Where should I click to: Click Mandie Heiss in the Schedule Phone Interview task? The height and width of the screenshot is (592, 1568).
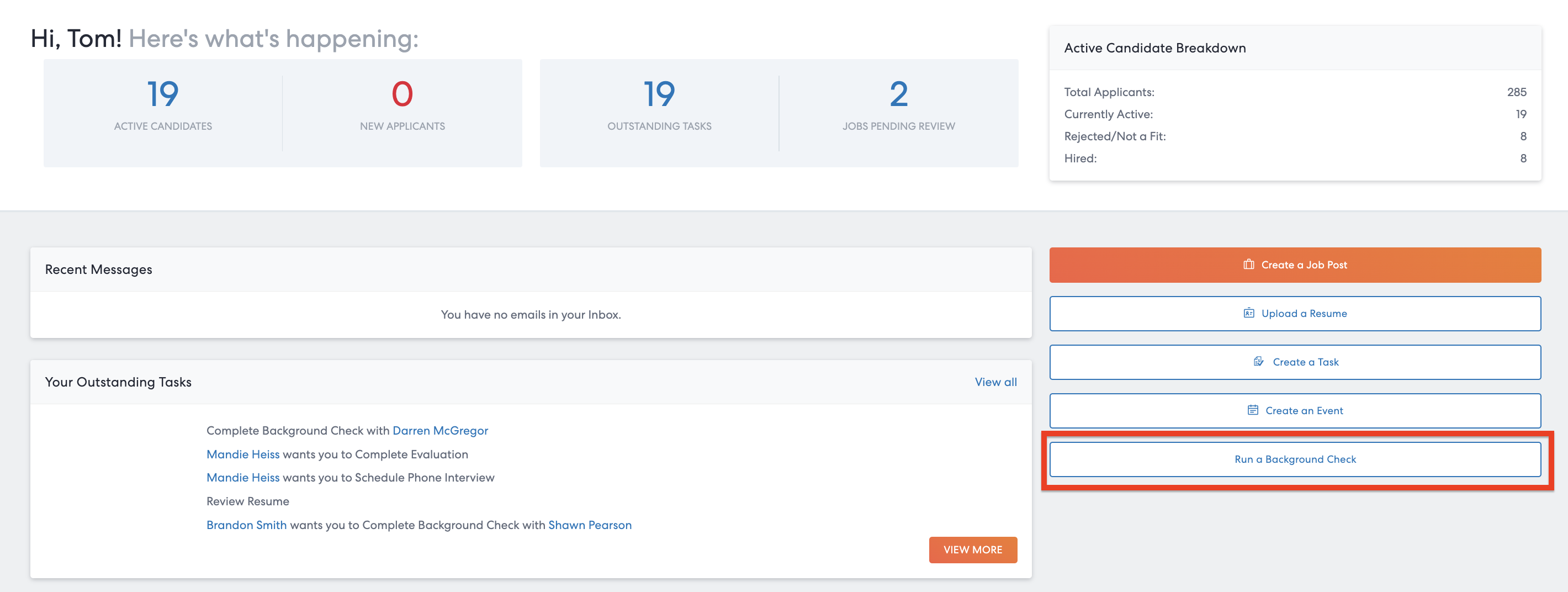pyautogui.click(x=243, y=478)
